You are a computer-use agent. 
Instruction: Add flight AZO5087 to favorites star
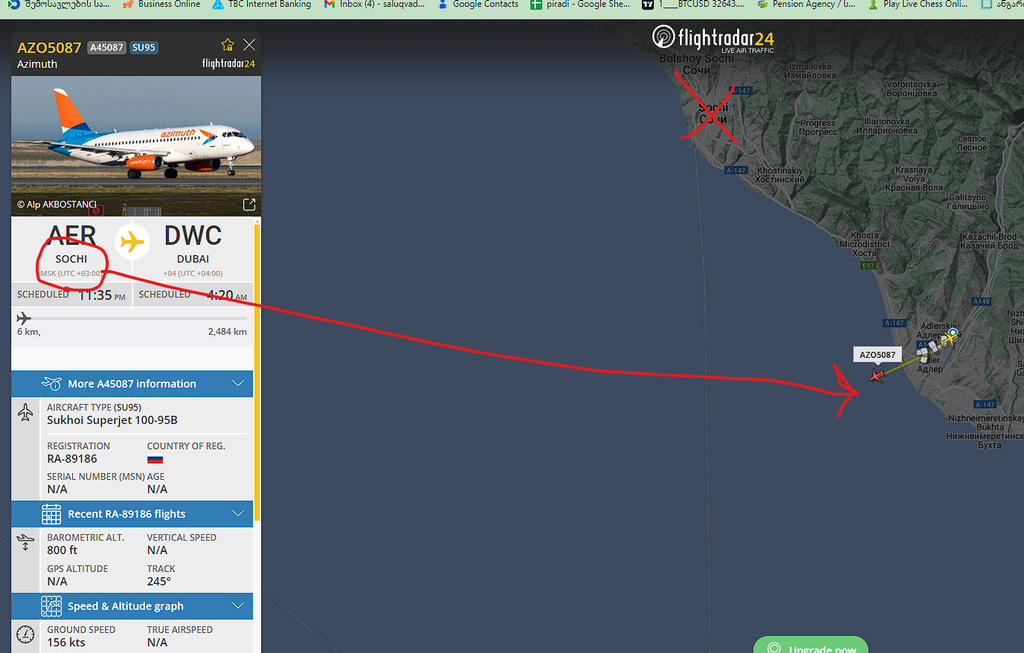227,45
